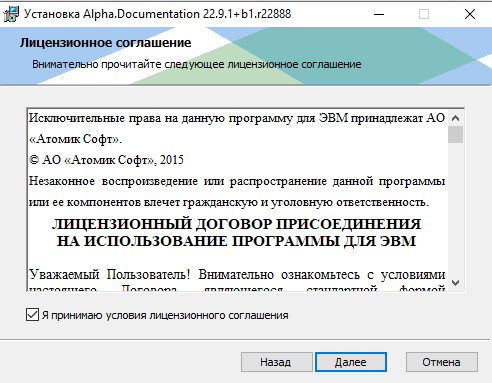492x383 pixels.
Task: Click subtitle Внимательно прочитайте следующее лицензионное соглашение
Action: (x=197, y=64)
